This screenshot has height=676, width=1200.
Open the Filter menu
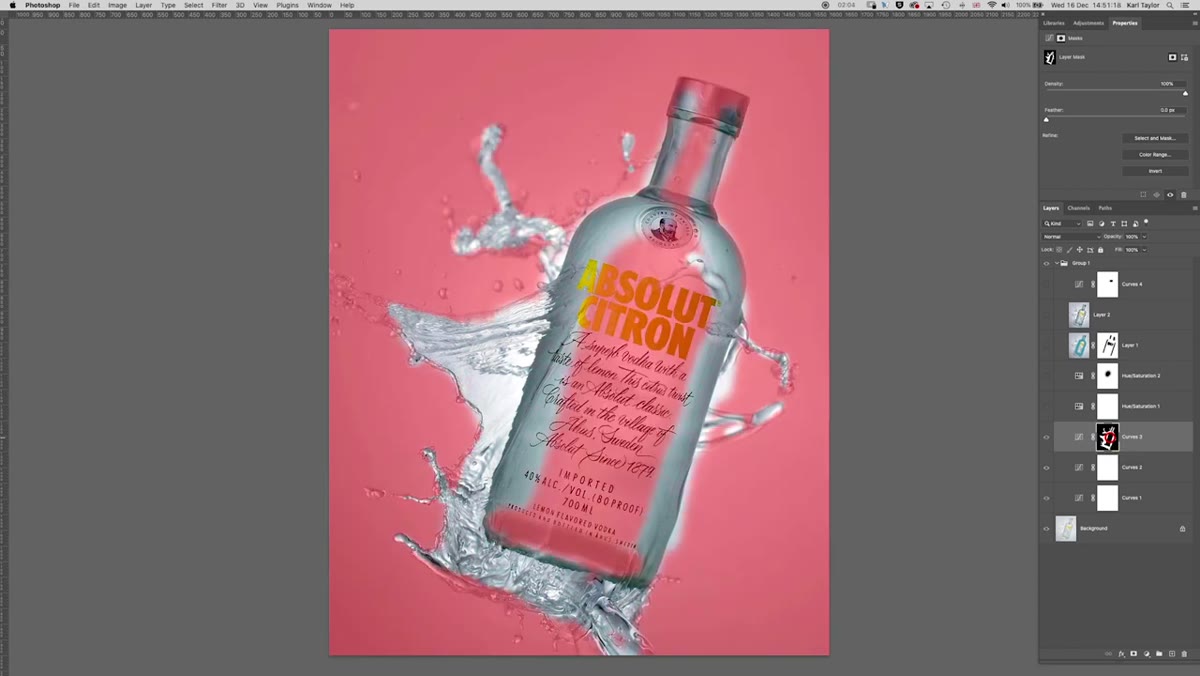pyautogui.click(x=219, y=5)
